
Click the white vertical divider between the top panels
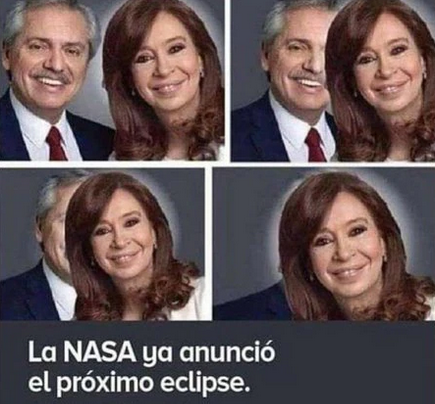pos(228,80)
